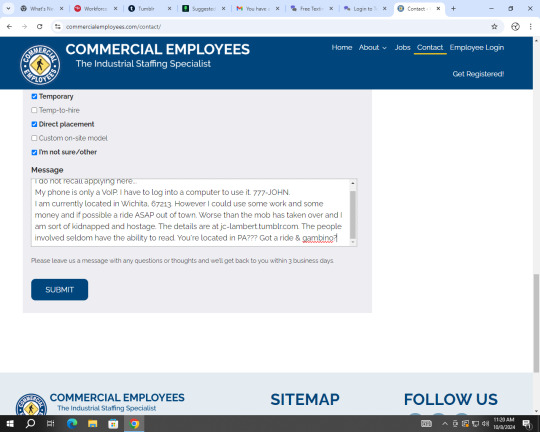Viewport: 540px width, 432px height.
Task: Open the Employee Login link
Action: click(x=477, y=48)
